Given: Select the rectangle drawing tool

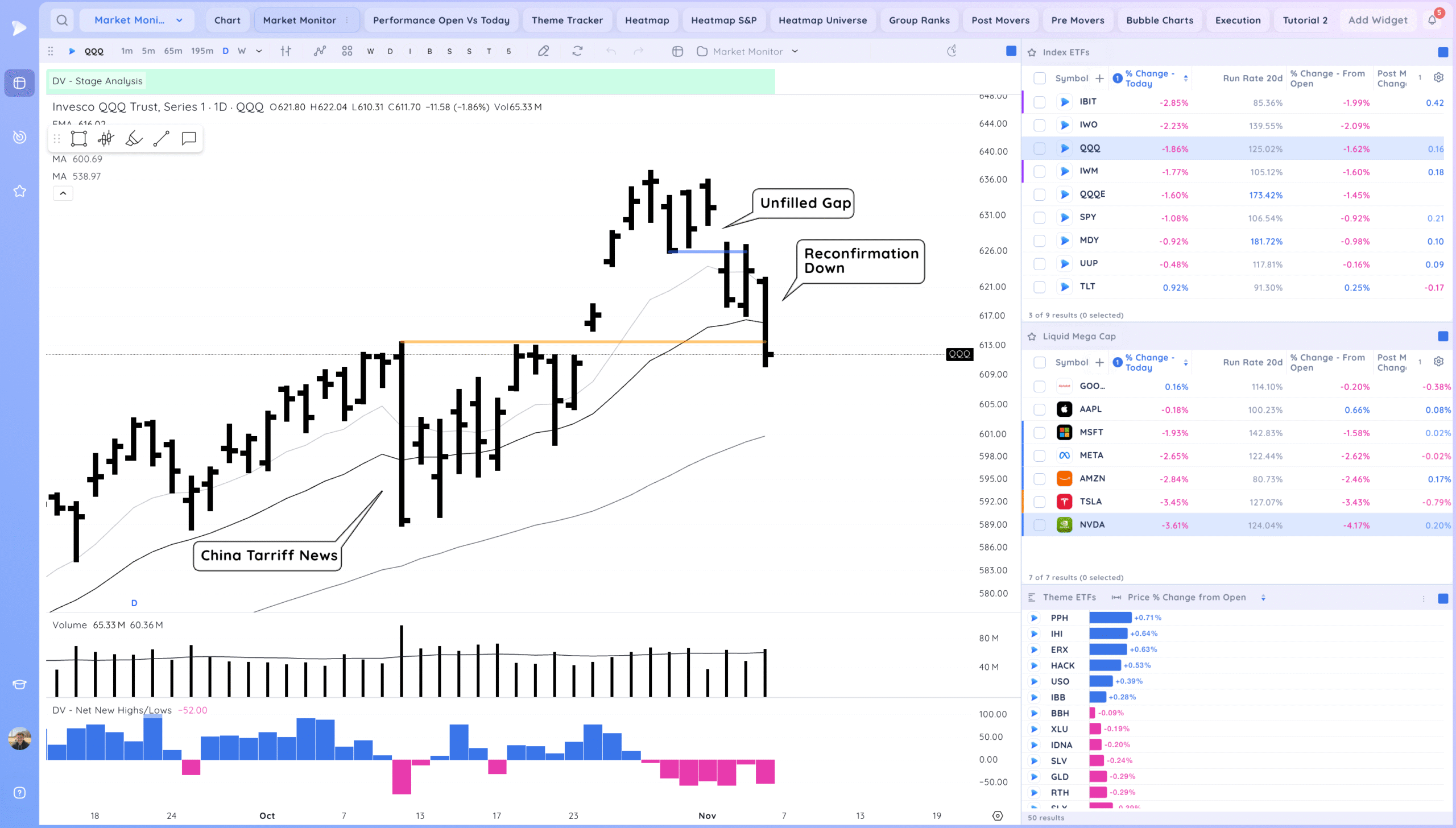Looking at the screenshot, I should [x=78, y=138].
